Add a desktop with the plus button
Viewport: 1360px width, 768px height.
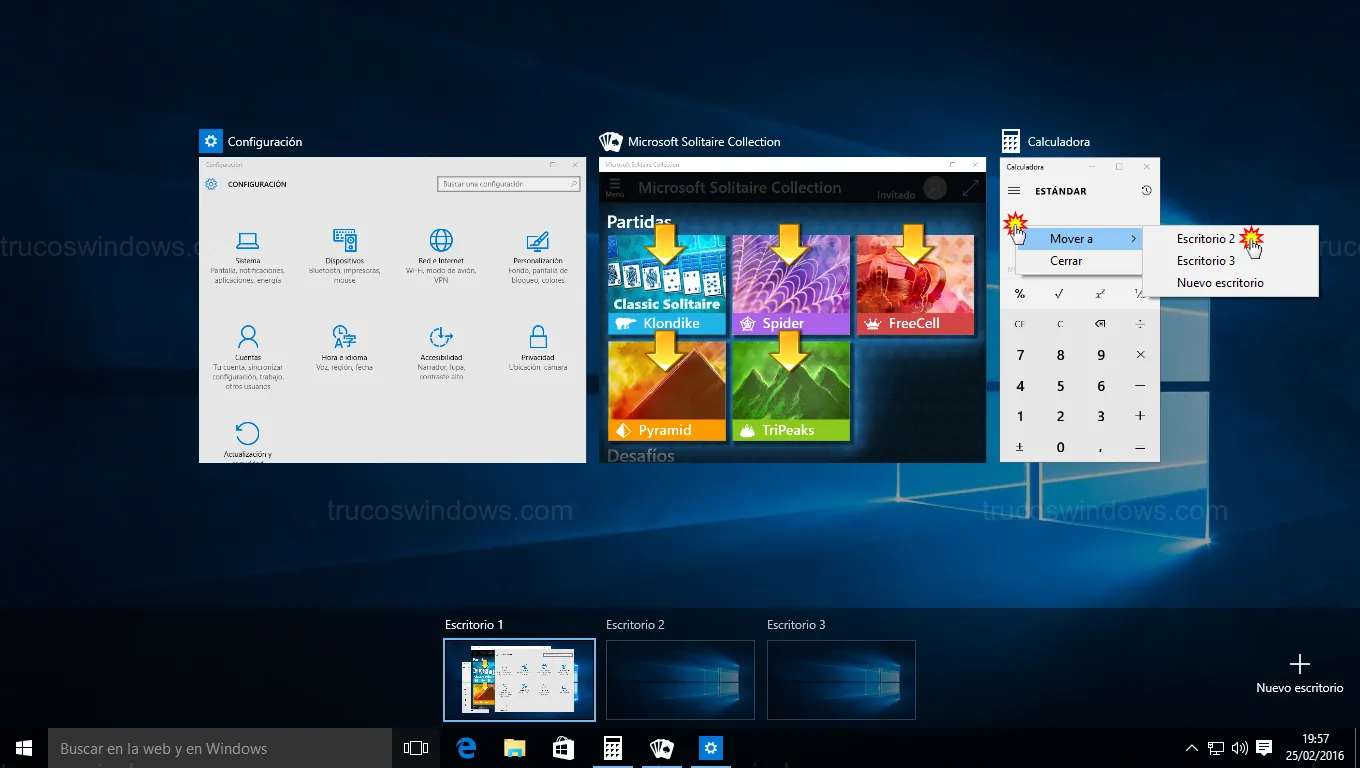[1299, 665]
